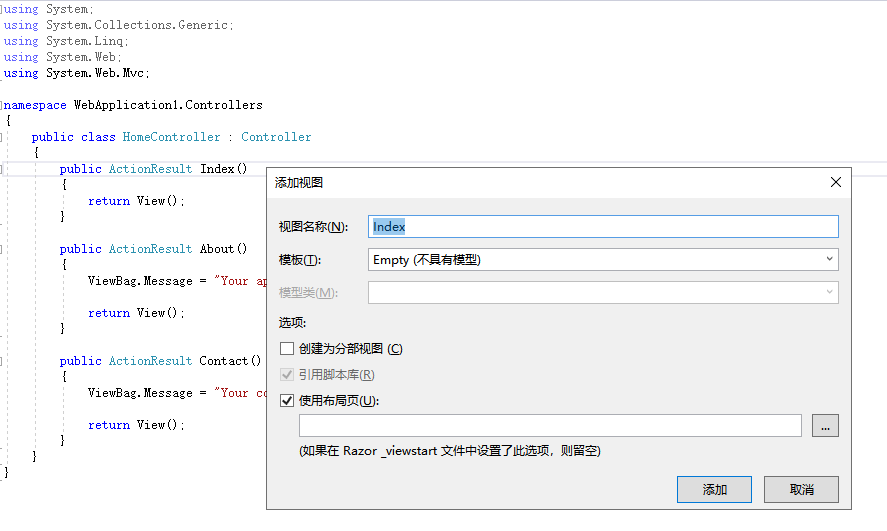Click the layout page path field

tap(550, 426)
